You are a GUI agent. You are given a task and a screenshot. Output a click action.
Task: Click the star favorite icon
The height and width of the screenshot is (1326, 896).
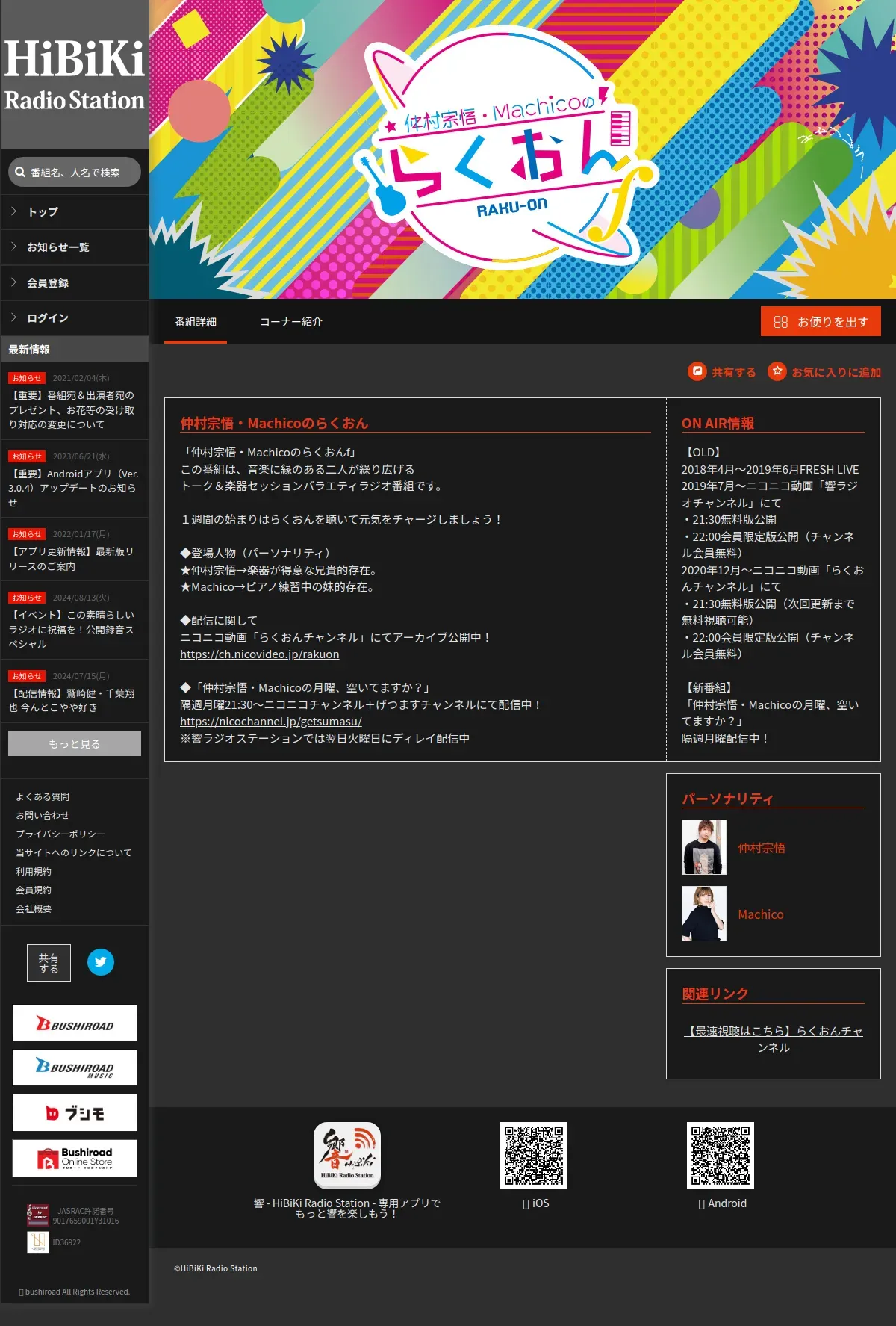(x=777, y=371)
